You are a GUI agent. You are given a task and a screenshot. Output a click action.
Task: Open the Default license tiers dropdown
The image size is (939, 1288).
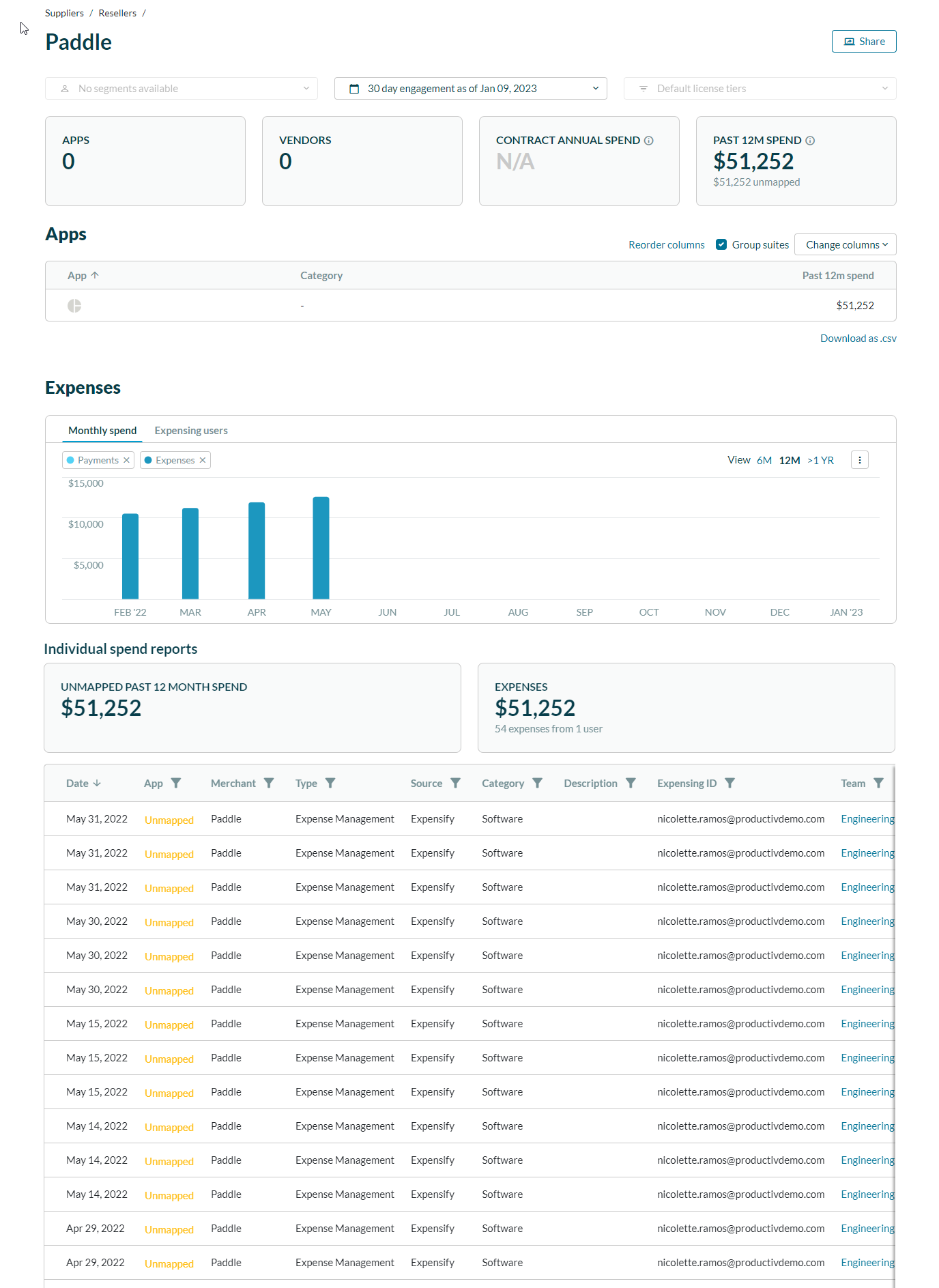coord(760,89)
